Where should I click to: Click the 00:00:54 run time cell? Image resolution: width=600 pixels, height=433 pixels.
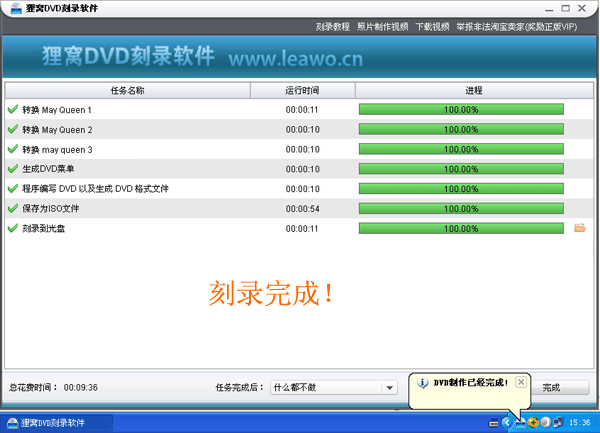tap(302, 208)
